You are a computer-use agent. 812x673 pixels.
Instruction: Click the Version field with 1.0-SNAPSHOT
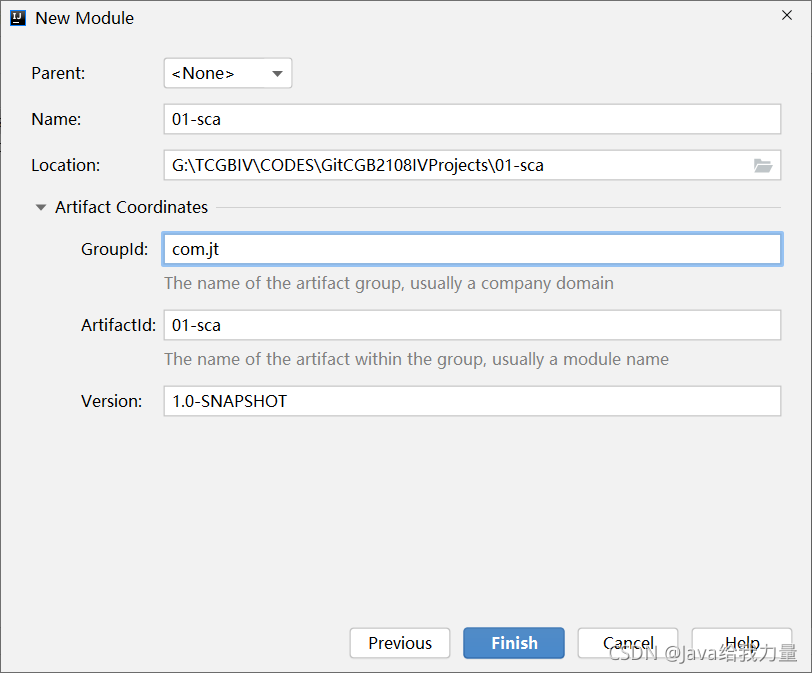click(472, 401)
